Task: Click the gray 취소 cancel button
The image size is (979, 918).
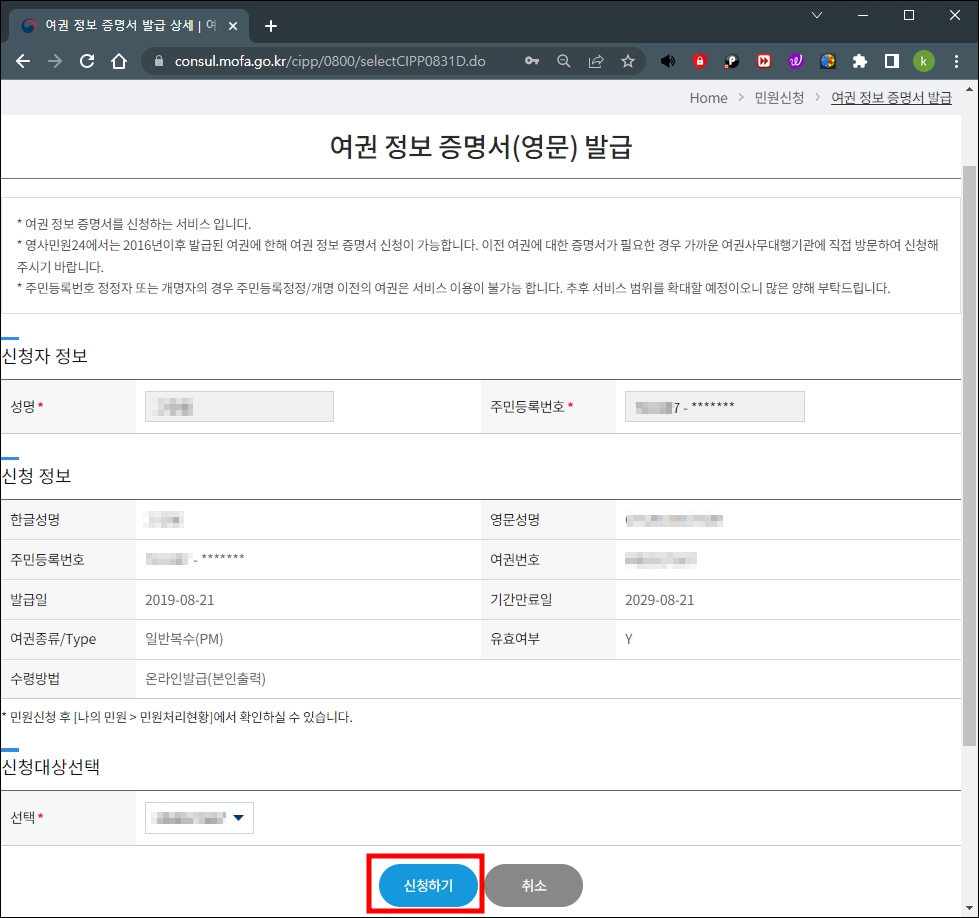Action: coord(533,885)
